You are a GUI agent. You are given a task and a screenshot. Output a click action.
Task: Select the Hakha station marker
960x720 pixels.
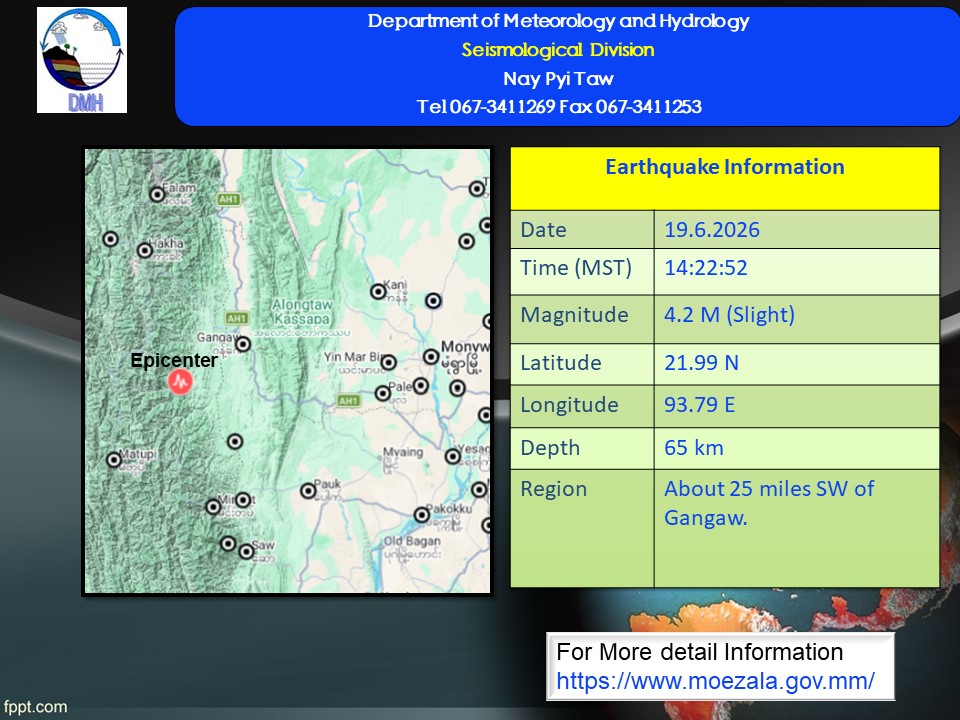pyautogui.click(x=145, y=250)
